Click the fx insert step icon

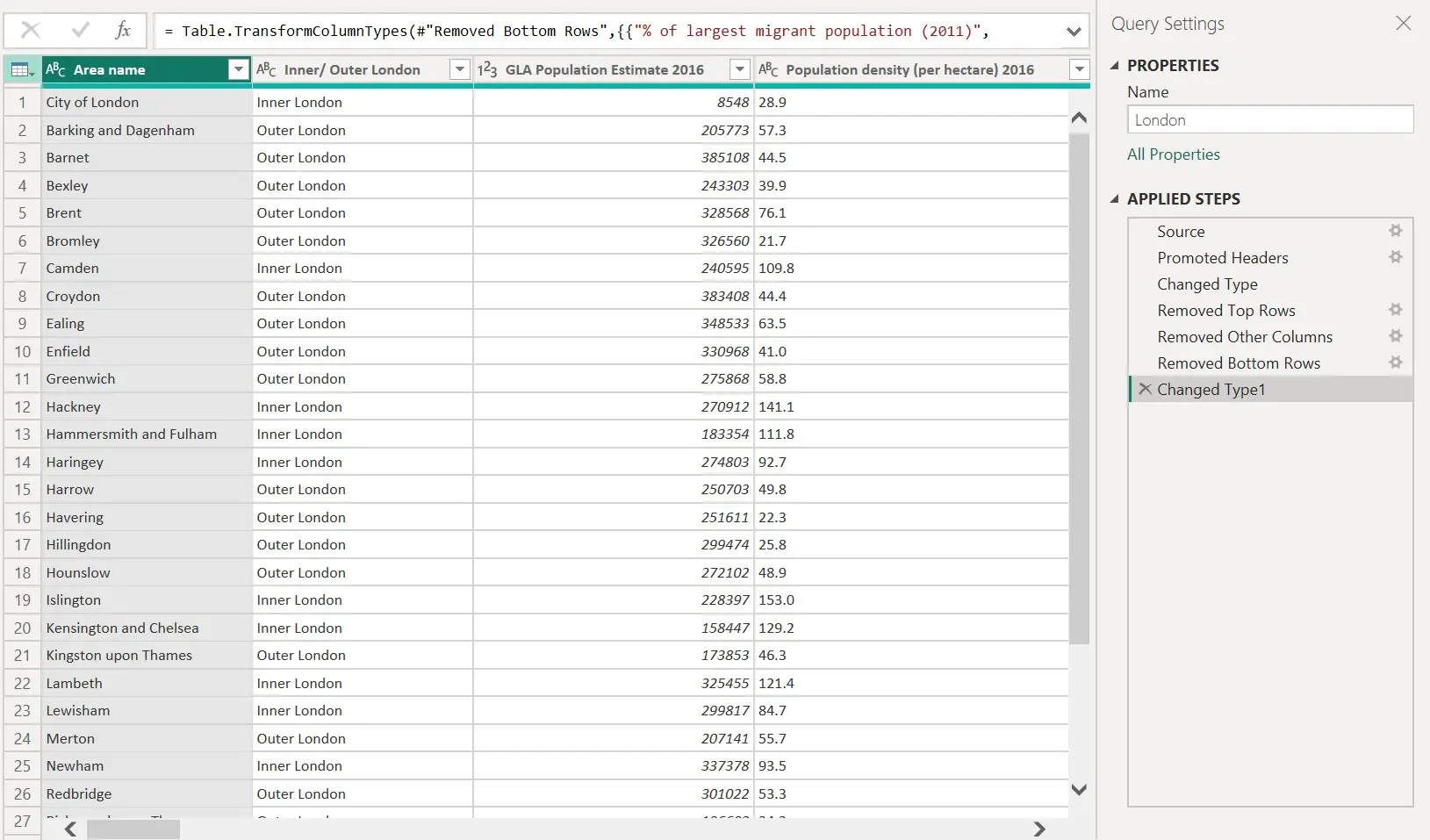coord(123,30)
